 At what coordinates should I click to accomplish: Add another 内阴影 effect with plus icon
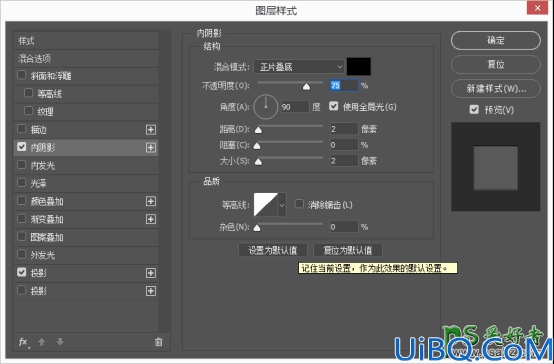(x=151, y=148)
